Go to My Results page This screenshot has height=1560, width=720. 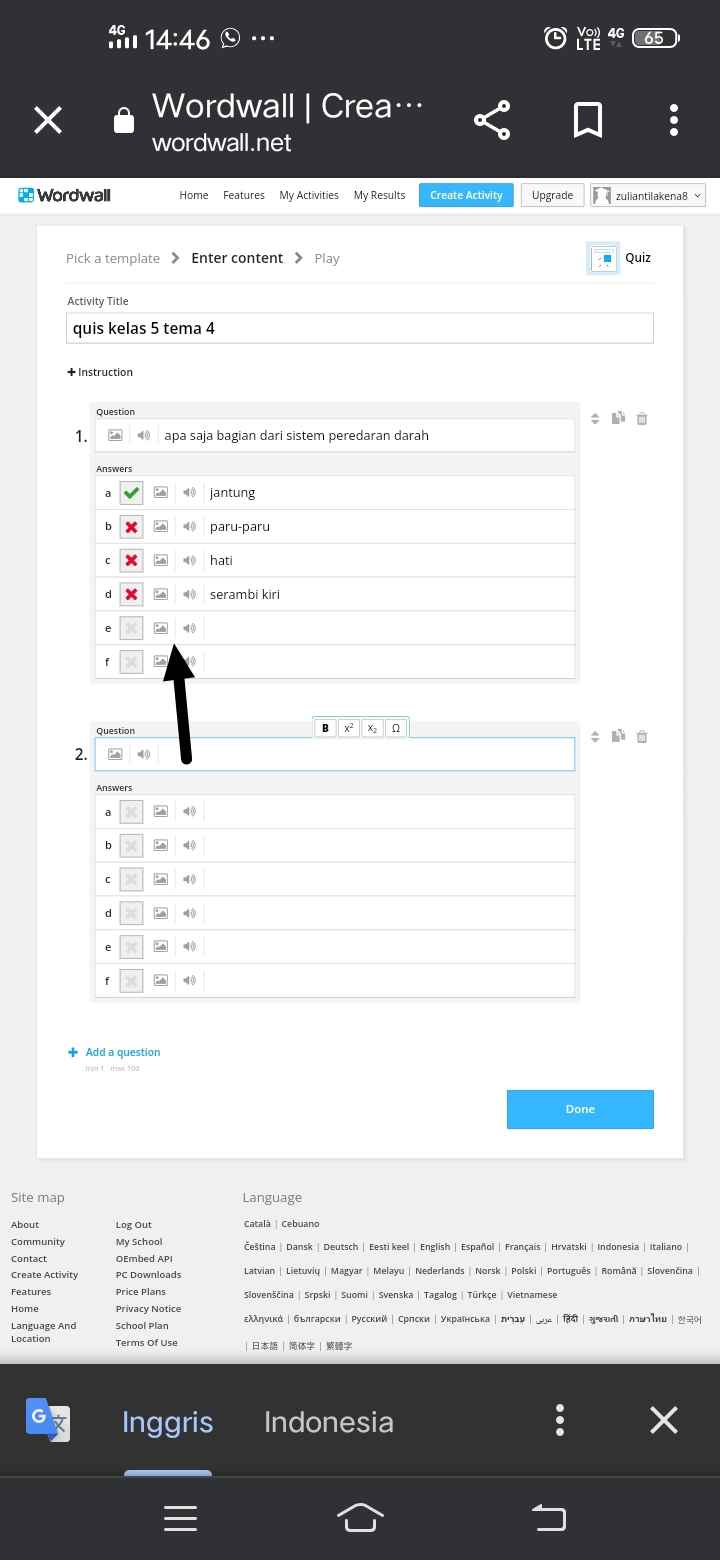pos(379,195)
